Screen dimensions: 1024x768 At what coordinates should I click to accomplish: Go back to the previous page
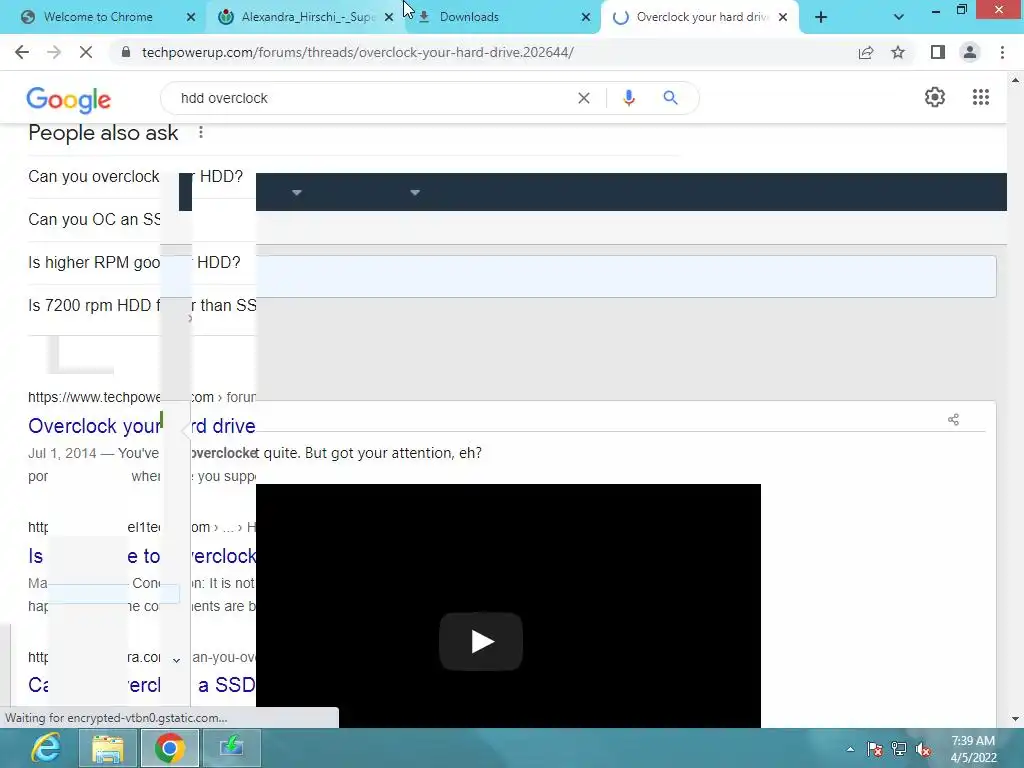click(22, 52)
